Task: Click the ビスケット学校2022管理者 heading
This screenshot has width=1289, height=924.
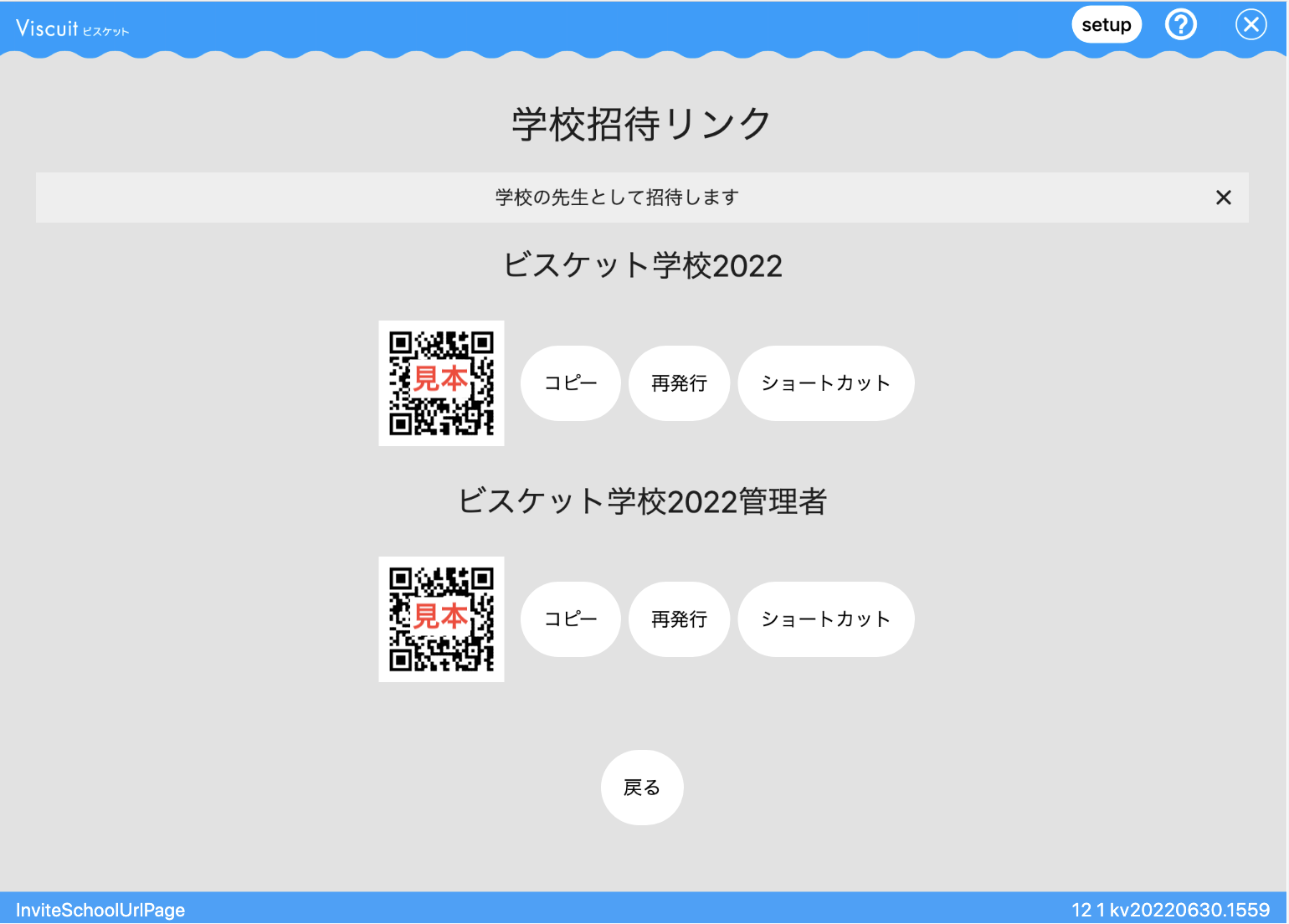Action: [x=643, y=502]
